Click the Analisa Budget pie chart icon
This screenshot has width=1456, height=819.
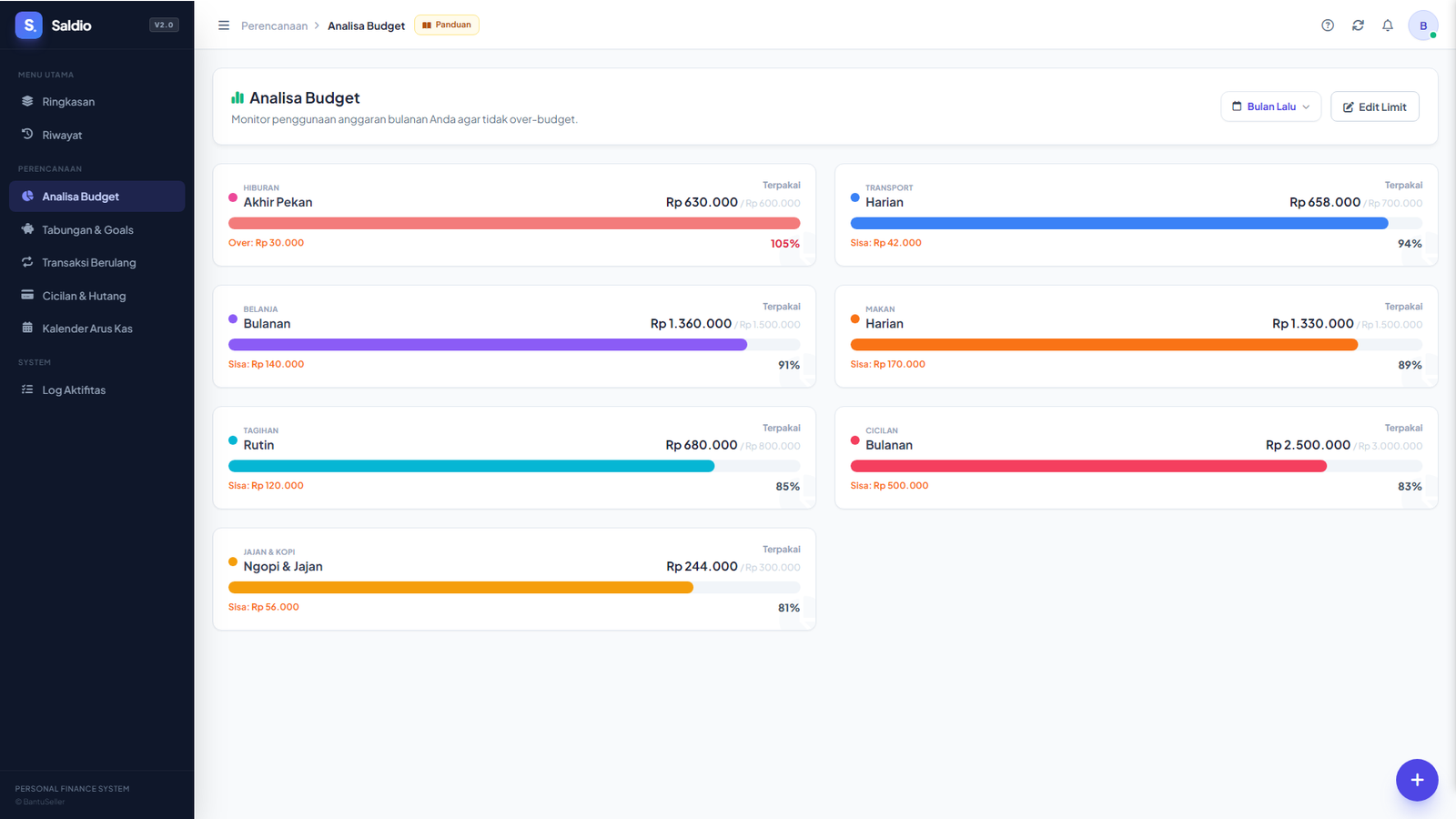(27, 196)
